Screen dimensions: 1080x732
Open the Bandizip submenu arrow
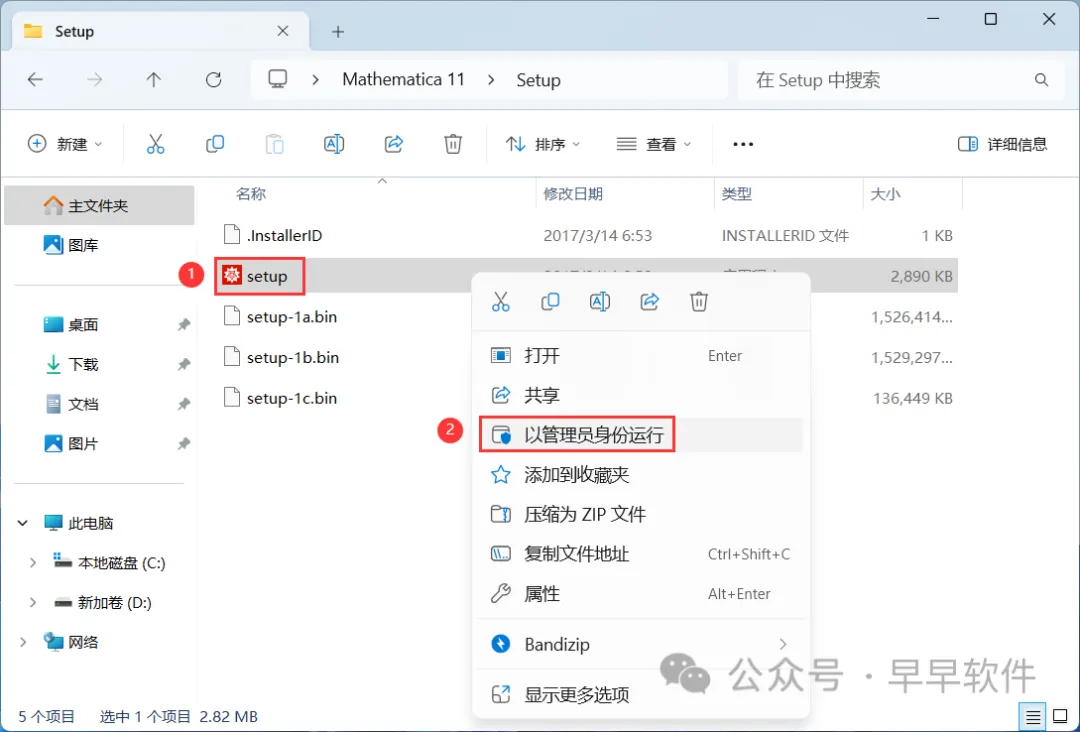782,645
